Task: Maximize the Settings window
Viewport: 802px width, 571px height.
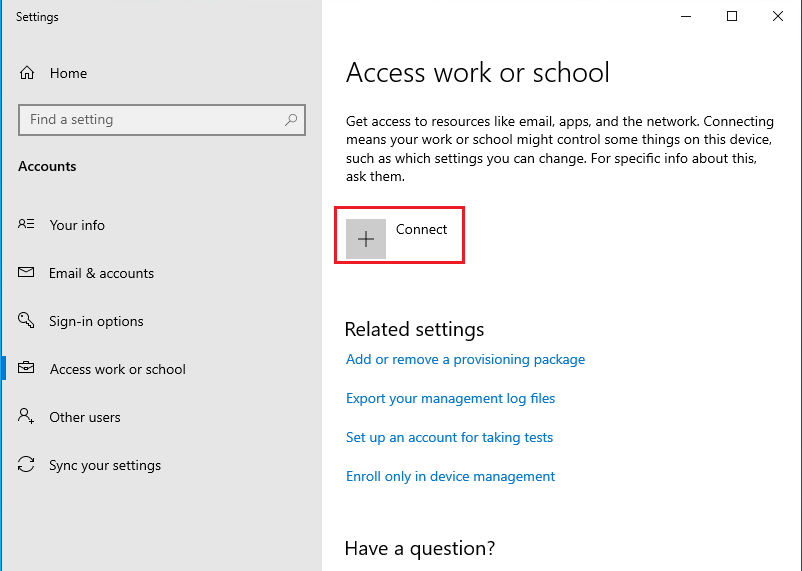Action: tap(732, 16)
